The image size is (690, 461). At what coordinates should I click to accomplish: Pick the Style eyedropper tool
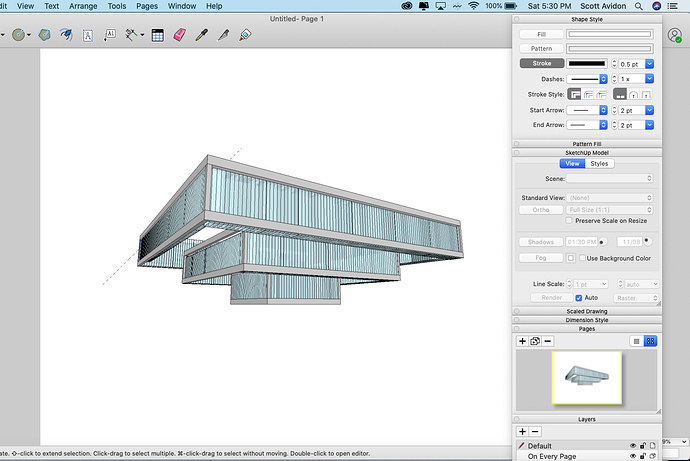tap(203, 34)
